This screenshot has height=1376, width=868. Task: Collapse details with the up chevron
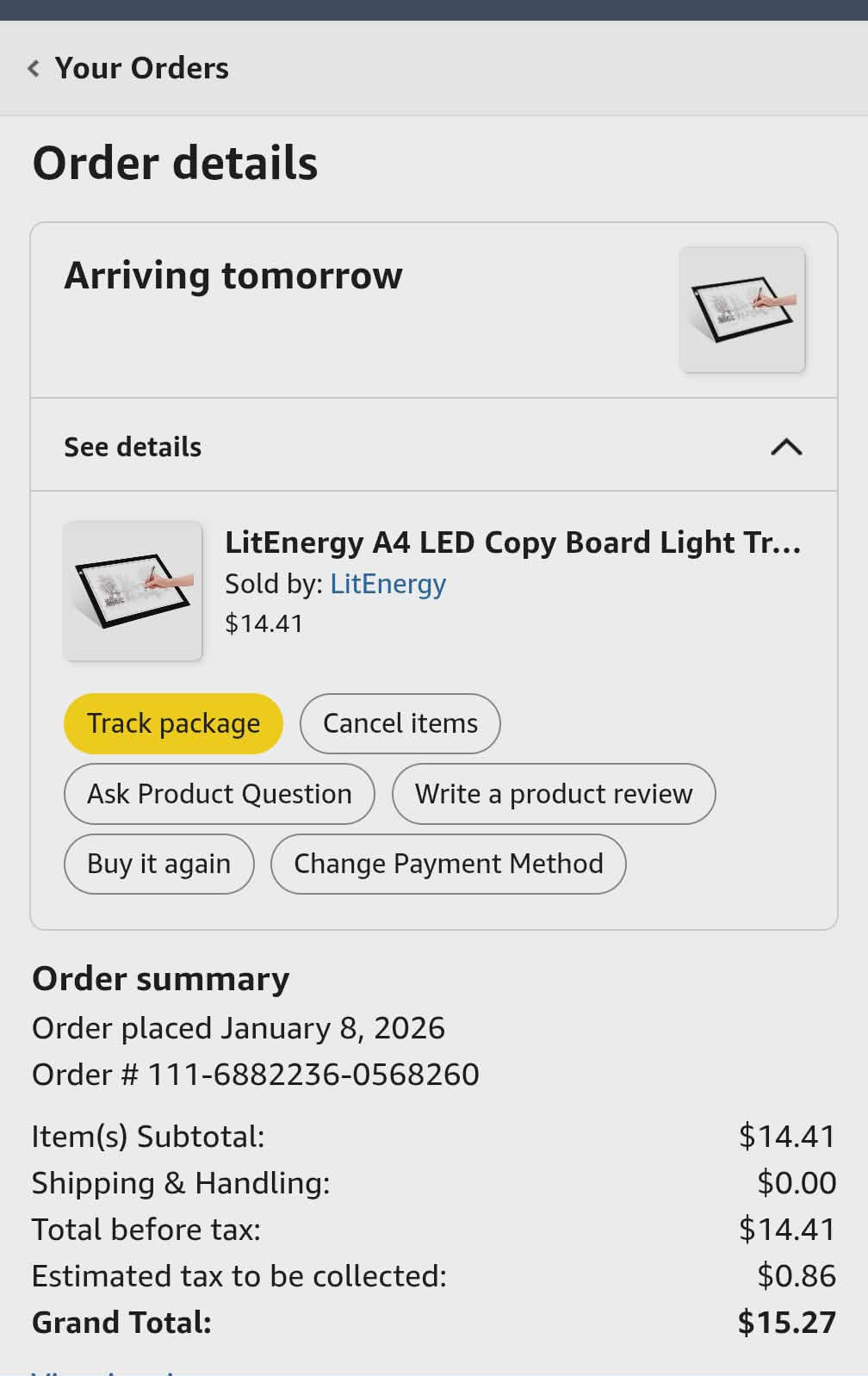coord(785,447)
